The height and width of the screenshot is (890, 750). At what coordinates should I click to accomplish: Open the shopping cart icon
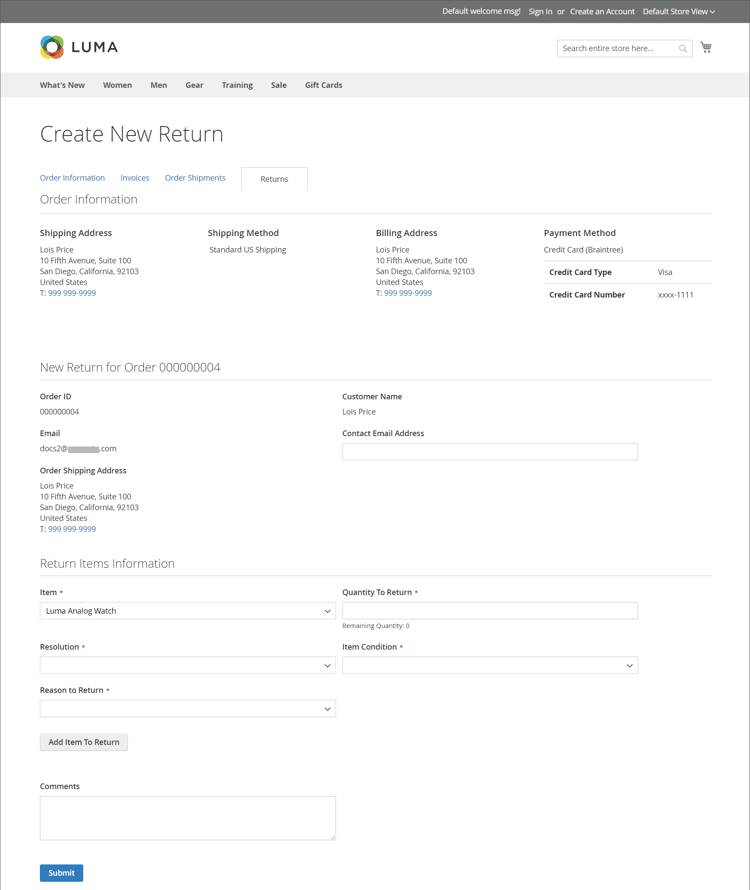point(706,47)
